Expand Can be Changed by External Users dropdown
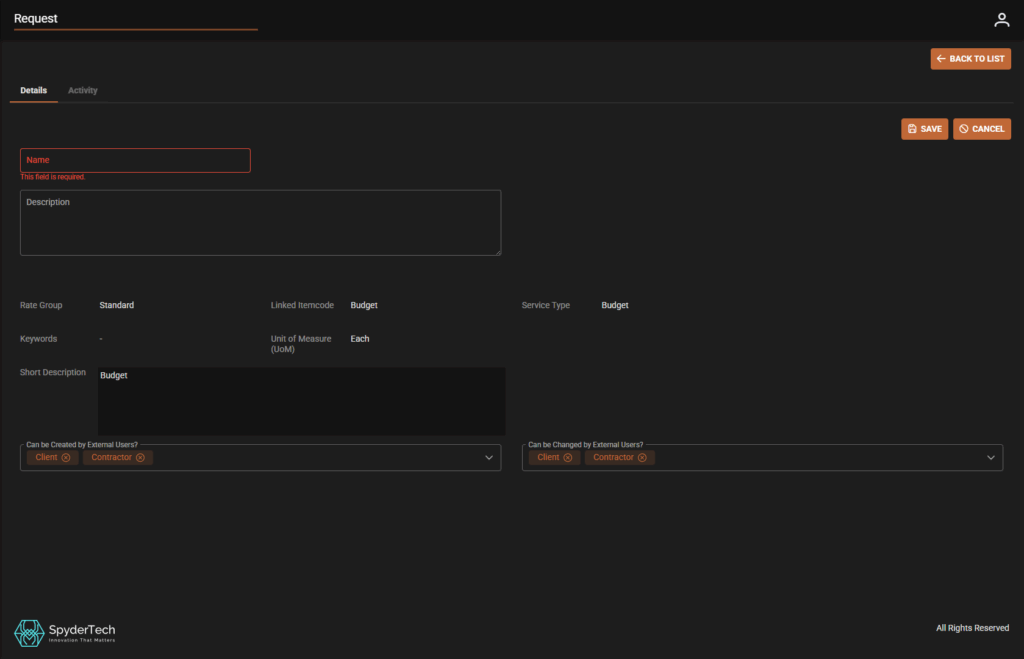 coord(991,458)
